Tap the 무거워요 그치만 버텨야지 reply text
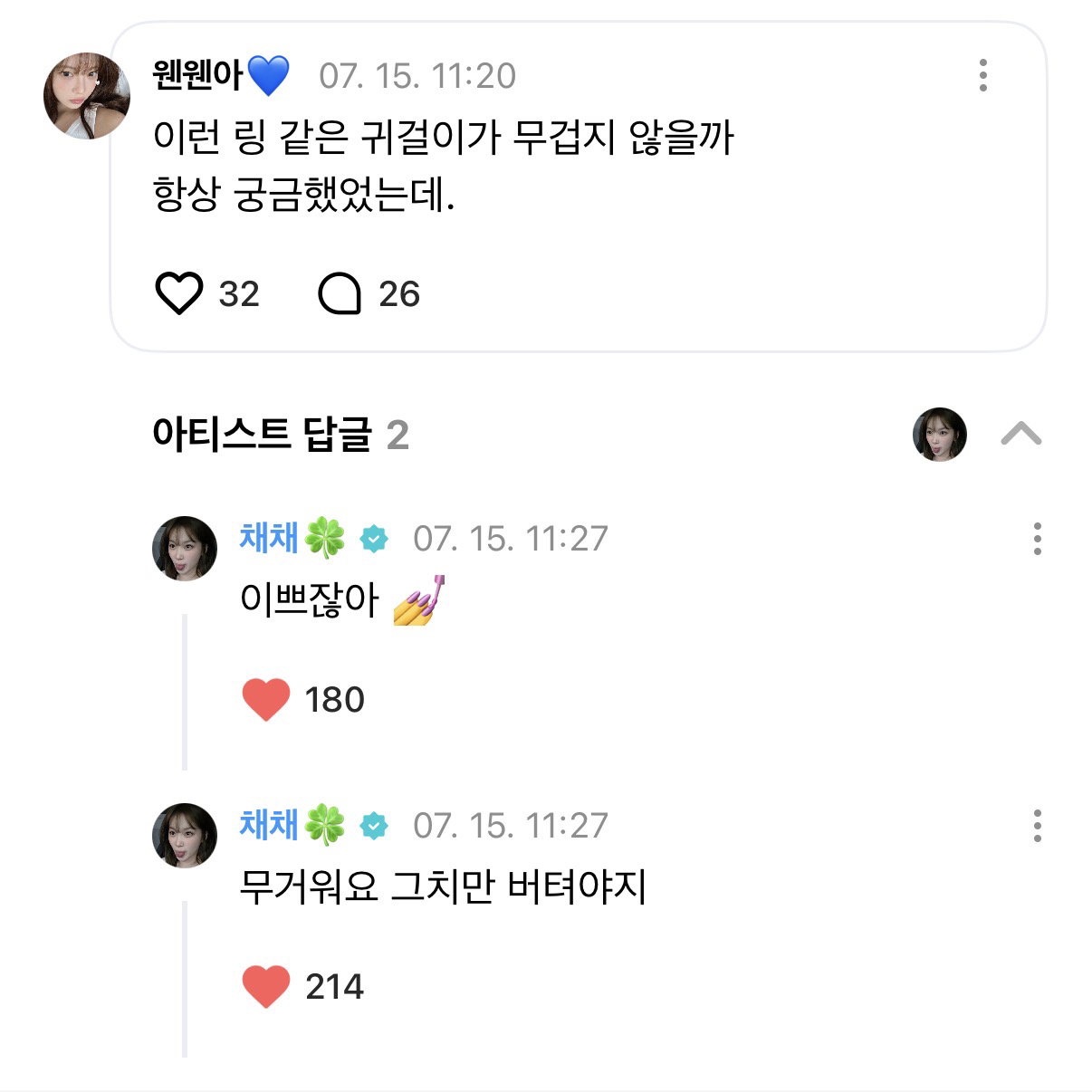The image size is (1092, 1092). tap(443, 886)
